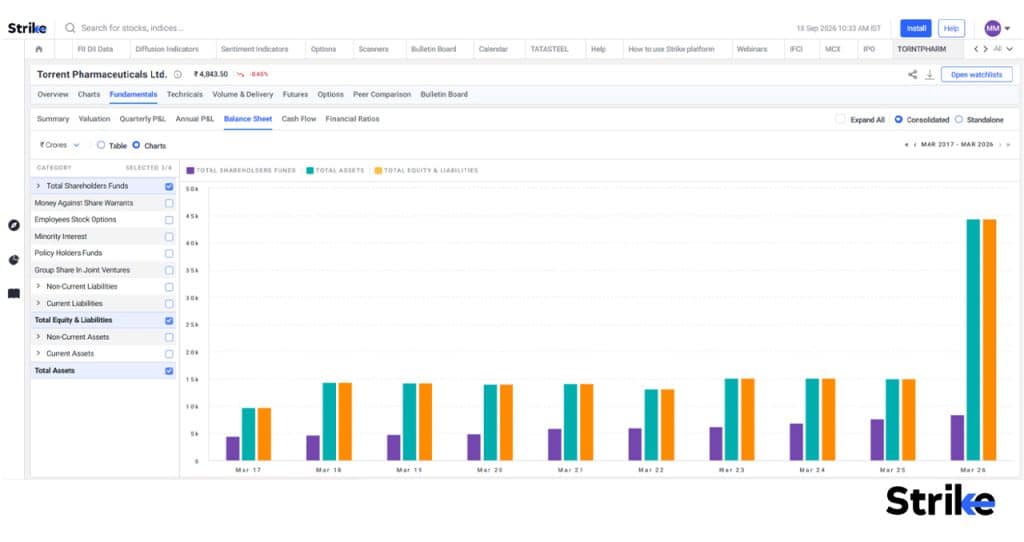Check Employees Stock Options checkbox

click(169, 220)
